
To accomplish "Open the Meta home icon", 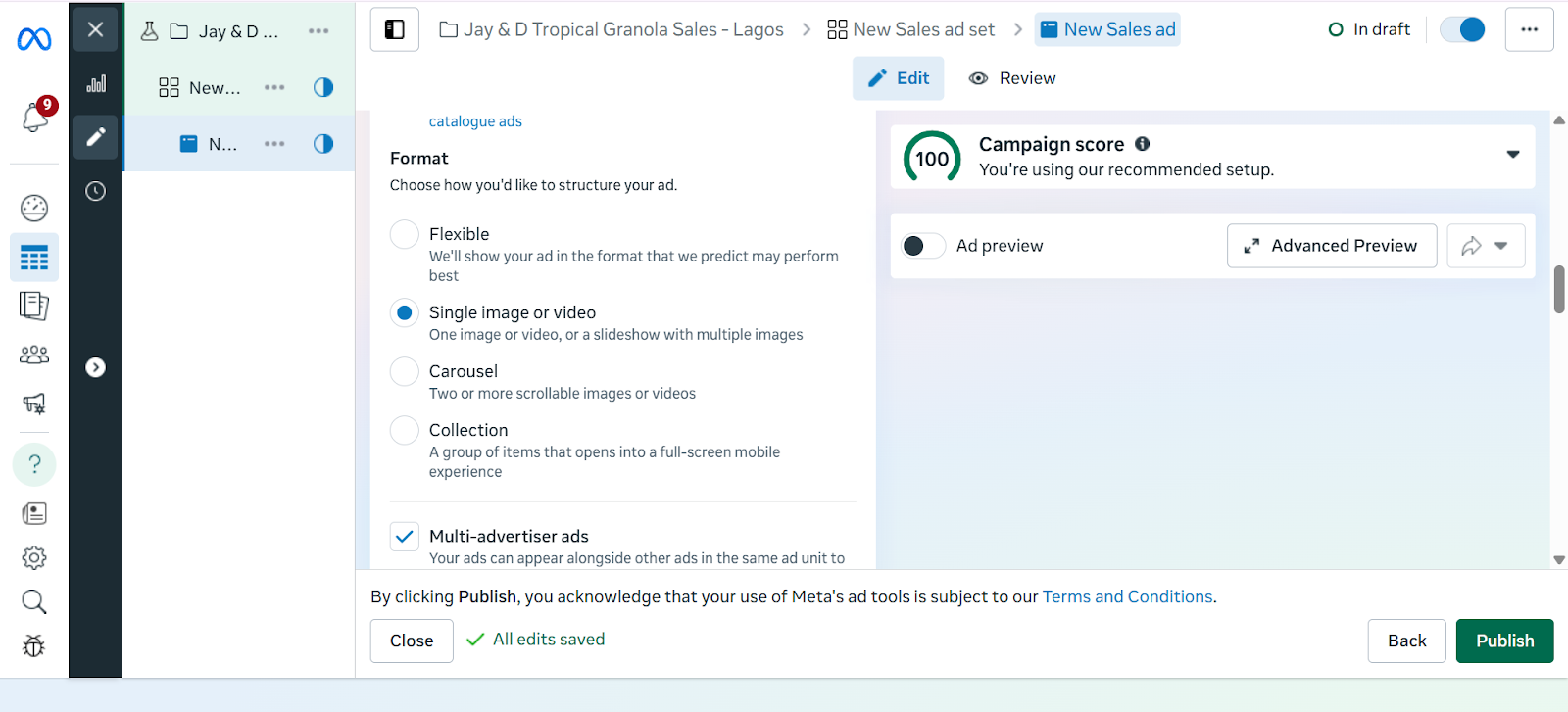I will pos(34,40).
